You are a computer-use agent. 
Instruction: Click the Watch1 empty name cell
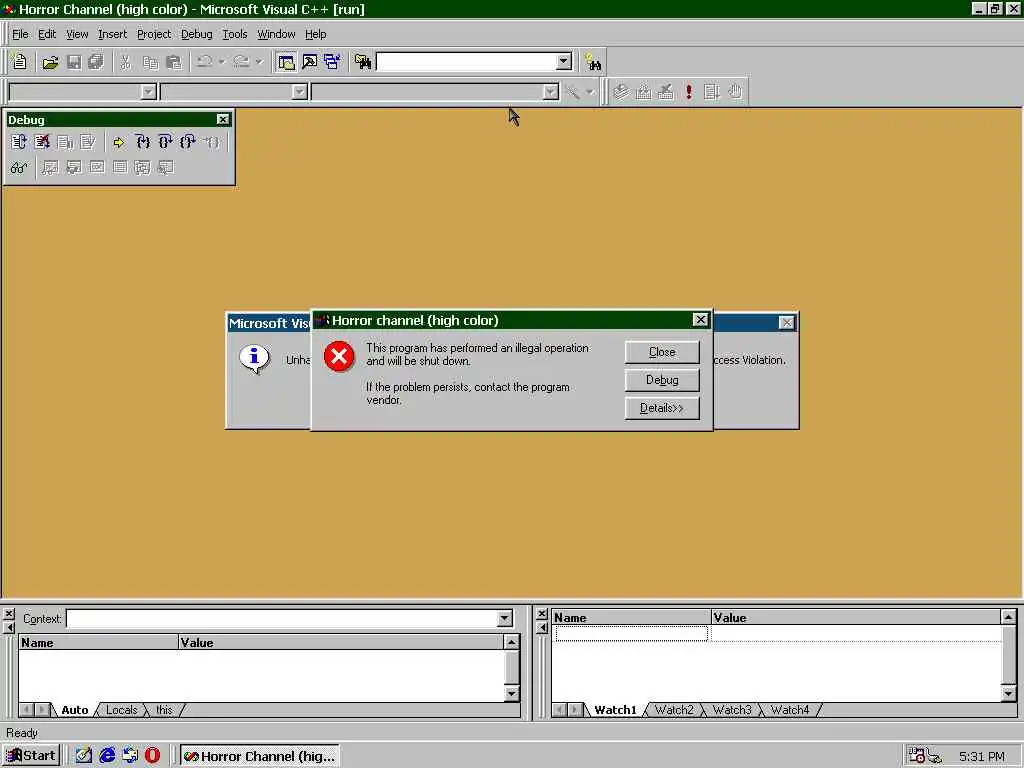tap(632, 633)
